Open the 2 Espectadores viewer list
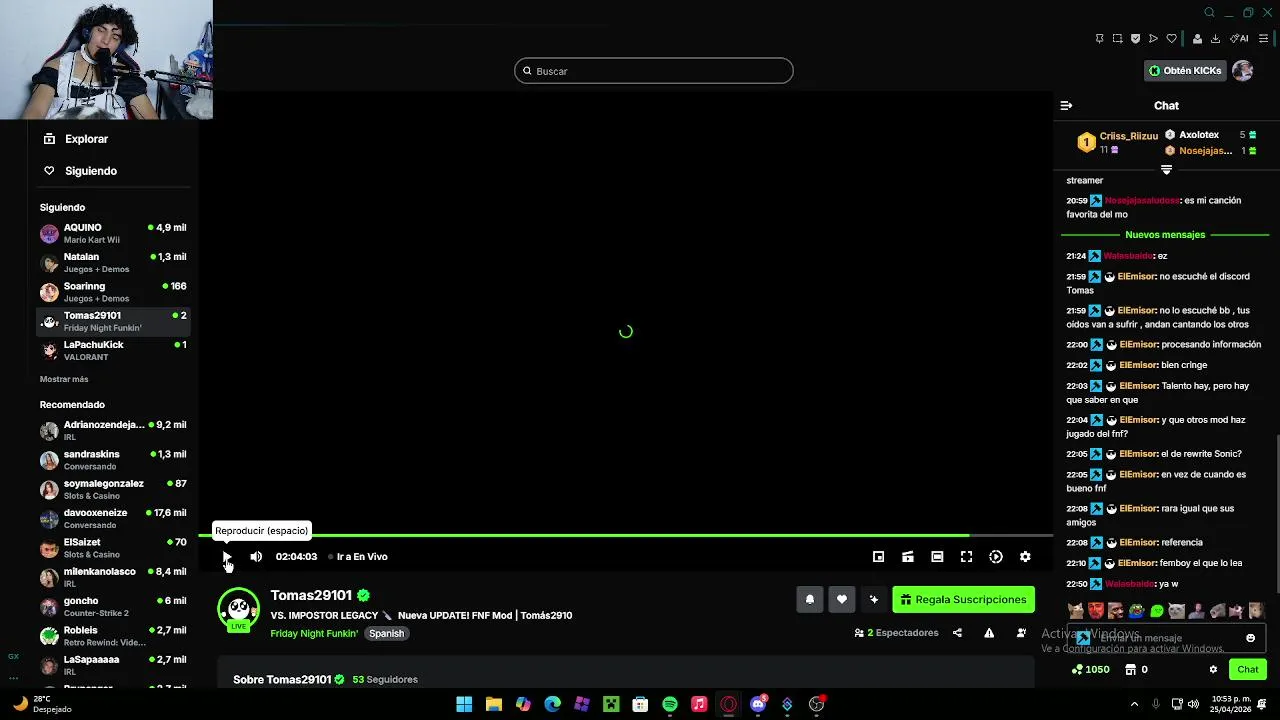The image size is (1280, 720). pos(897,633)
